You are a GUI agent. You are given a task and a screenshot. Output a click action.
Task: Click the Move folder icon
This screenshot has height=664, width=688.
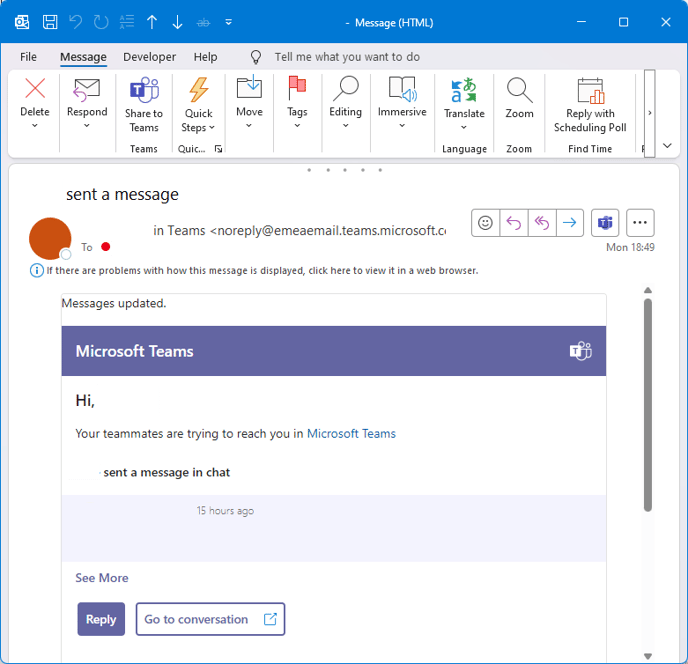click(249, 87)
